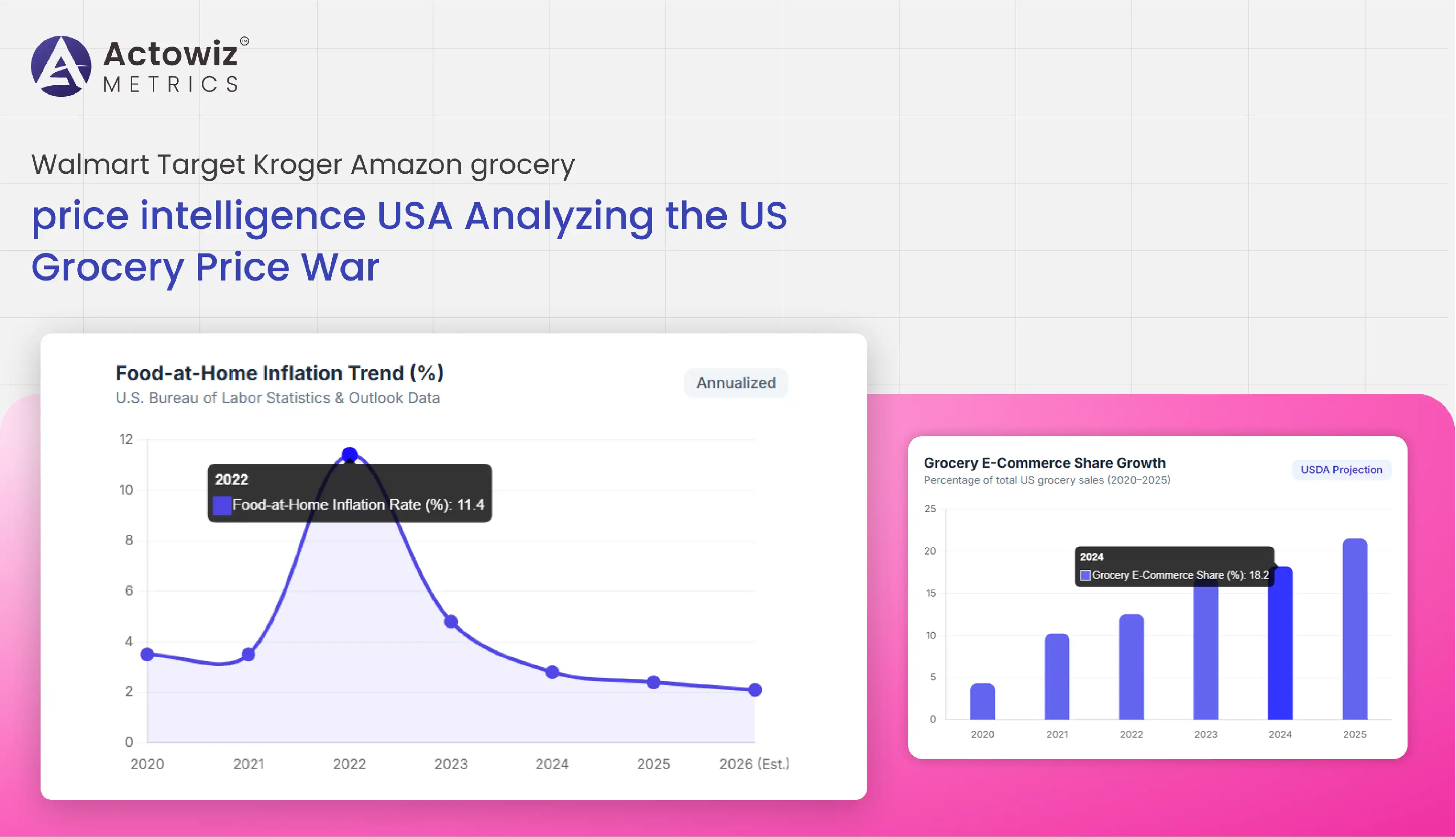
Task: Click the '2026 (Est.)' x-axis label
Action: tap(754, 763)
